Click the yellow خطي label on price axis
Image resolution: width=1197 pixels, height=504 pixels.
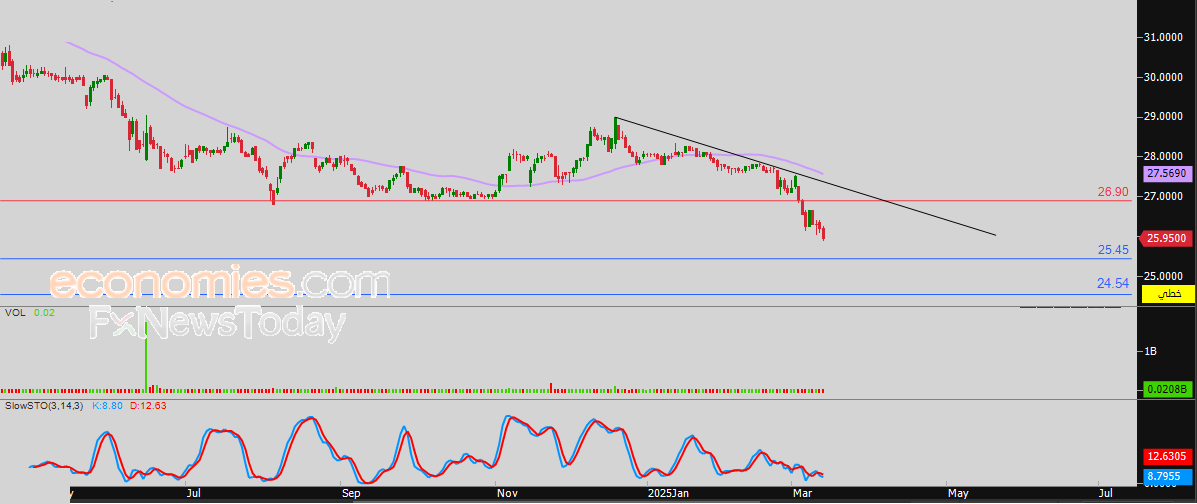(1168, 293)
